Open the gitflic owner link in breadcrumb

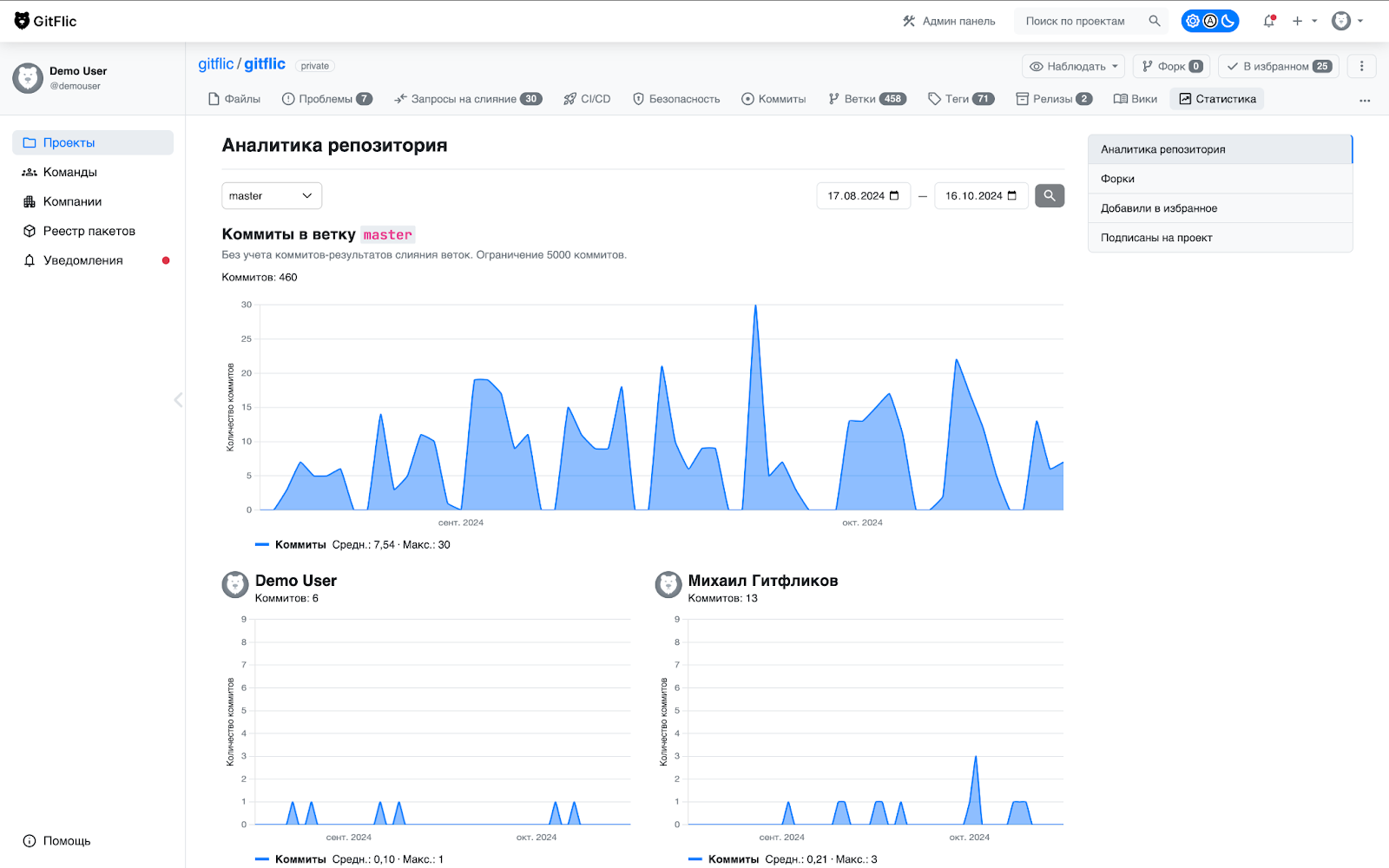pos(216,64)
